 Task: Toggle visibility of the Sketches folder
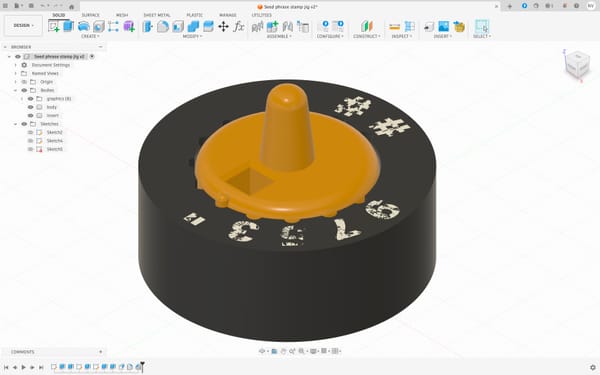coord(24,124)
